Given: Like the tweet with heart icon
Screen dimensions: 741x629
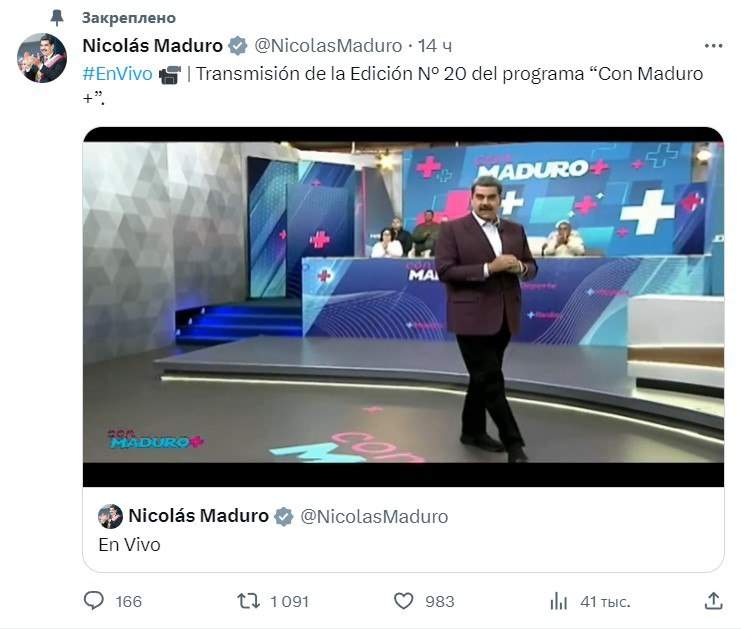Looking at the screenshot, I should tap(404, 601).
